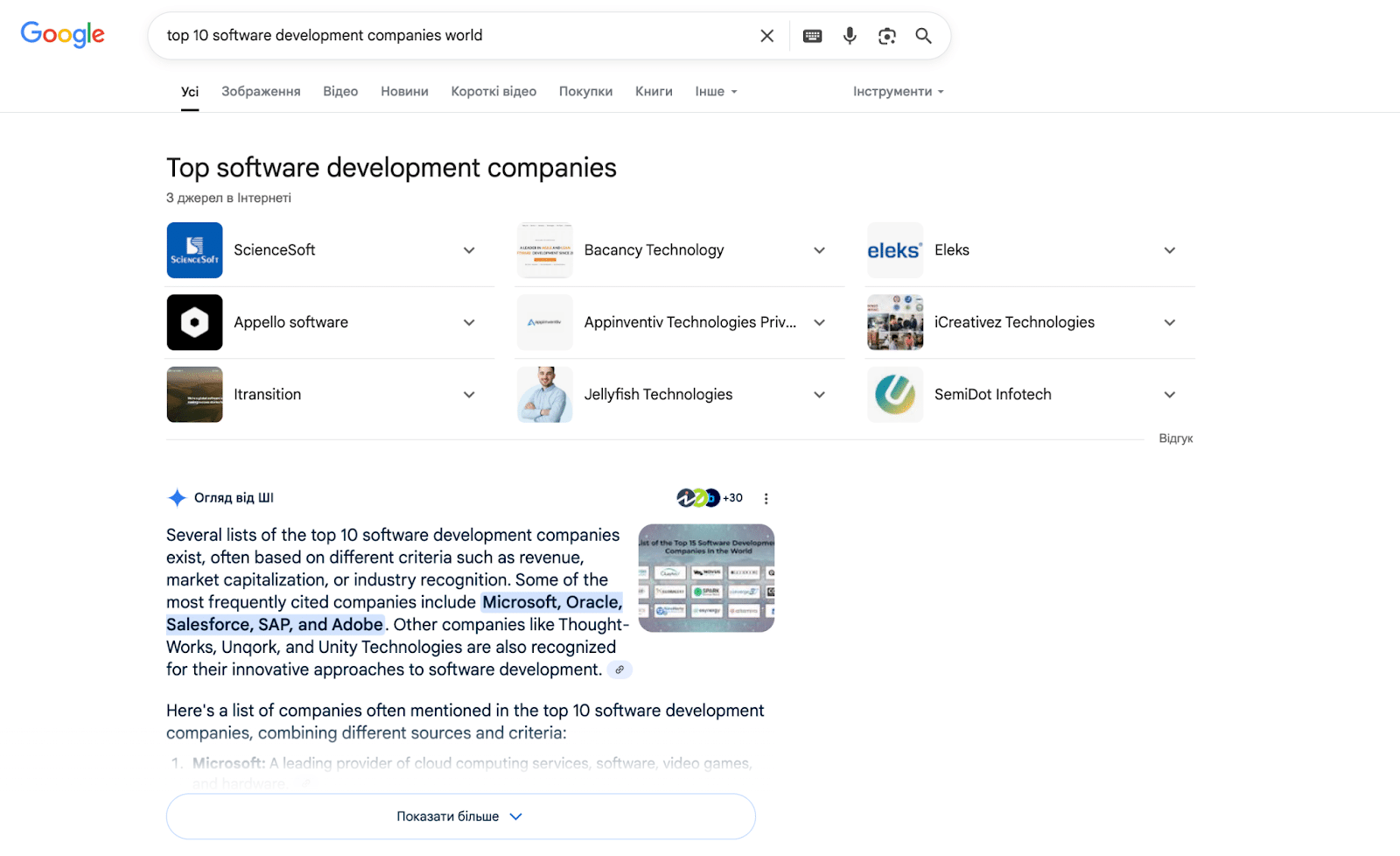Clear the search query with X icon
The height and width of the screenshot is (856, 1400).
766,36
